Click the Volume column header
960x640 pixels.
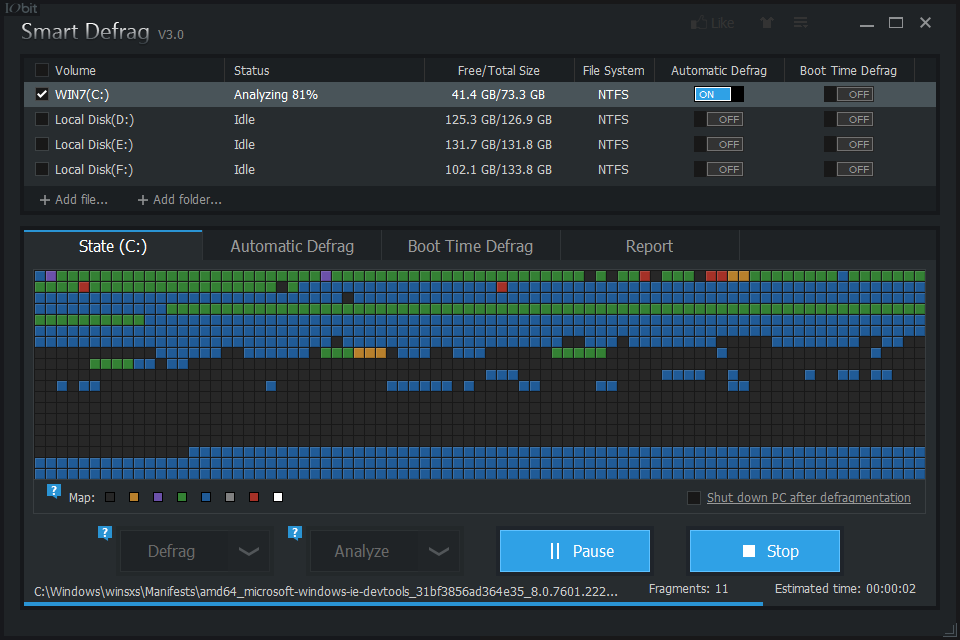pyautogui.click(x=75, y=70)
